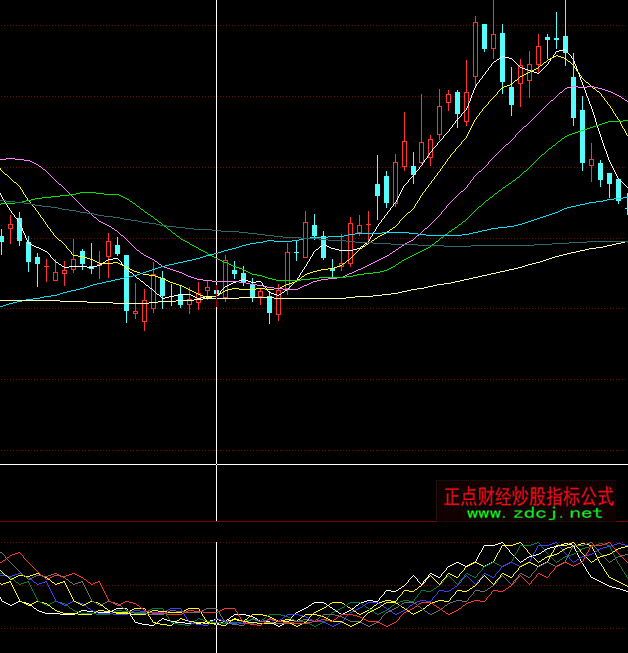The height and width of the screenshot is (653, 628).
Task: Open the green www.zdcj.net link
Action: coord(535,513)
